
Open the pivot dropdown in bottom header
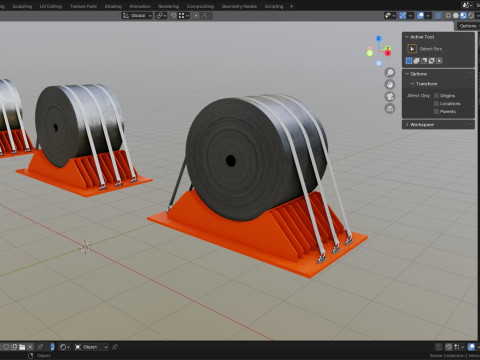click(x=64, y=347)
